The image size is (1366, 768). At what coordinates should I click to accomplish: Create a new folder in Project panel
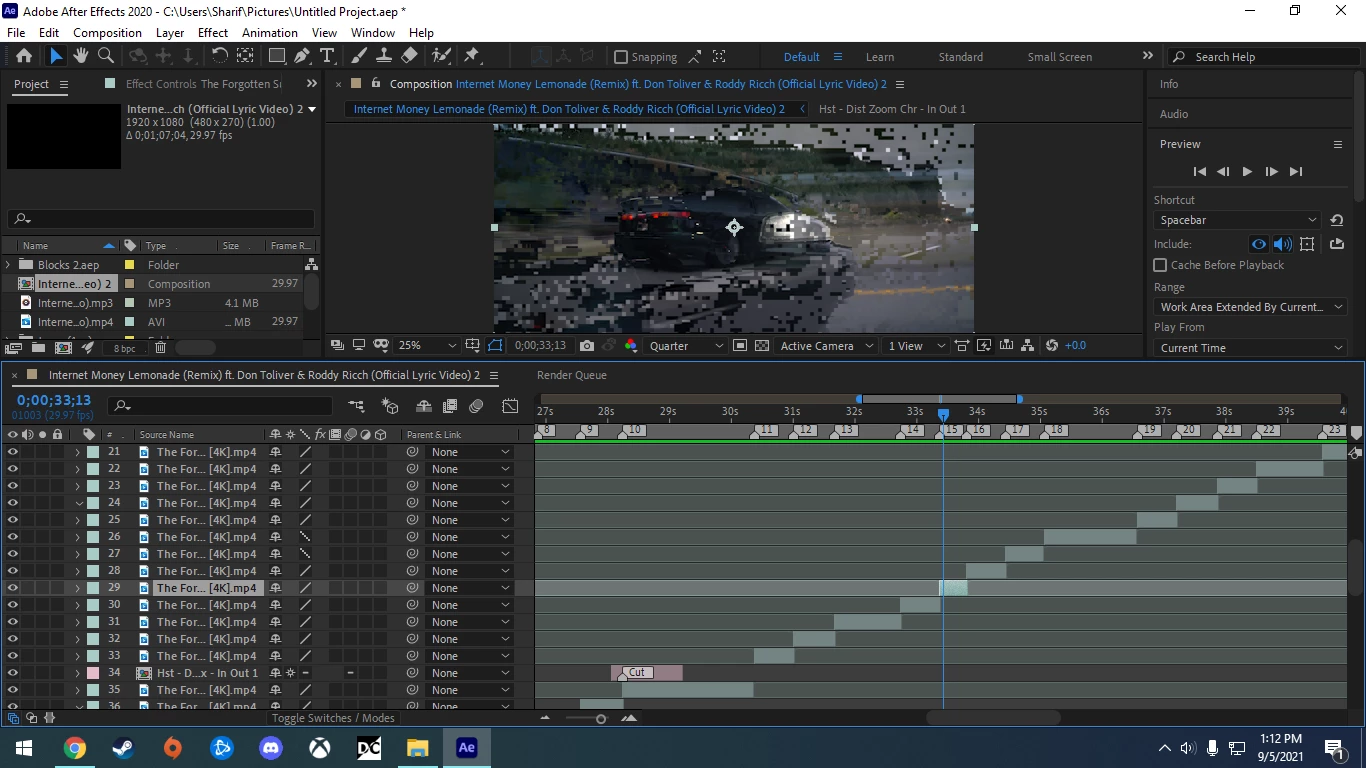click(x=38, y=348)
